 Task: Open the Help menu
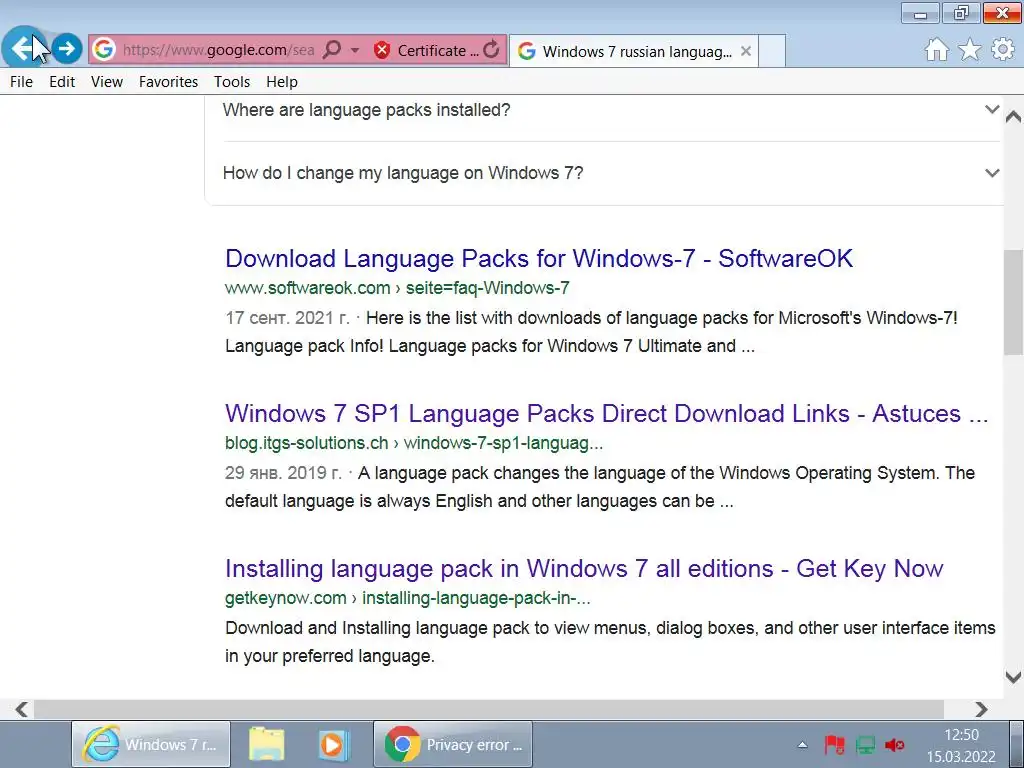click(281, 82)
